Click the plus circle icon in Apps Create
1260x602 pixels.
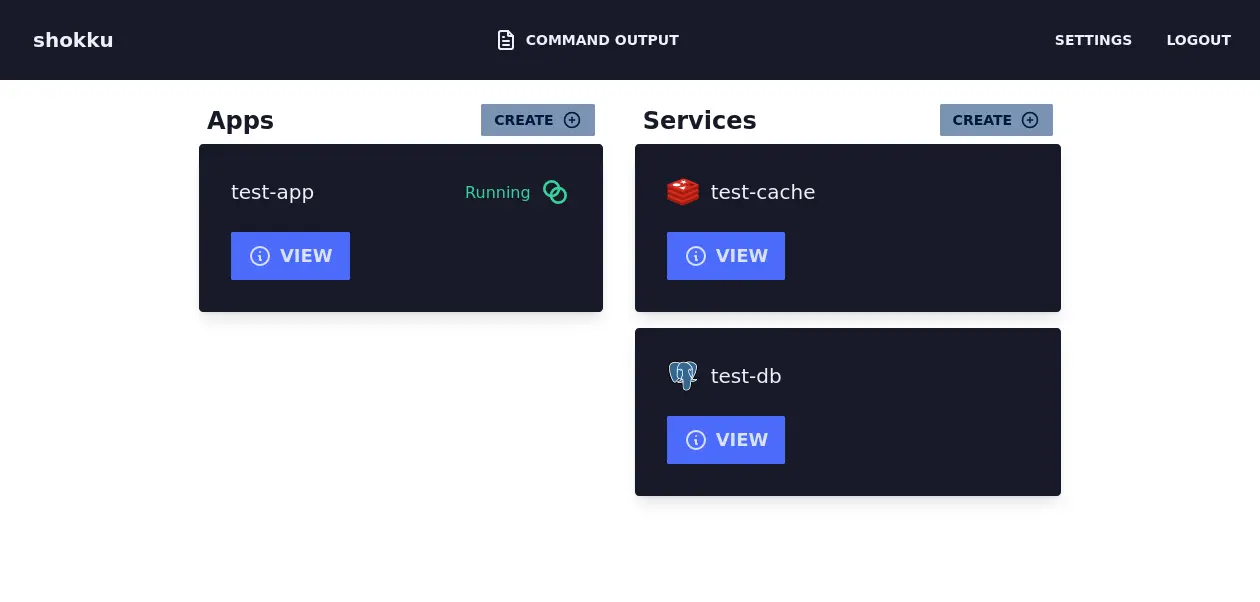pos(572,120)
